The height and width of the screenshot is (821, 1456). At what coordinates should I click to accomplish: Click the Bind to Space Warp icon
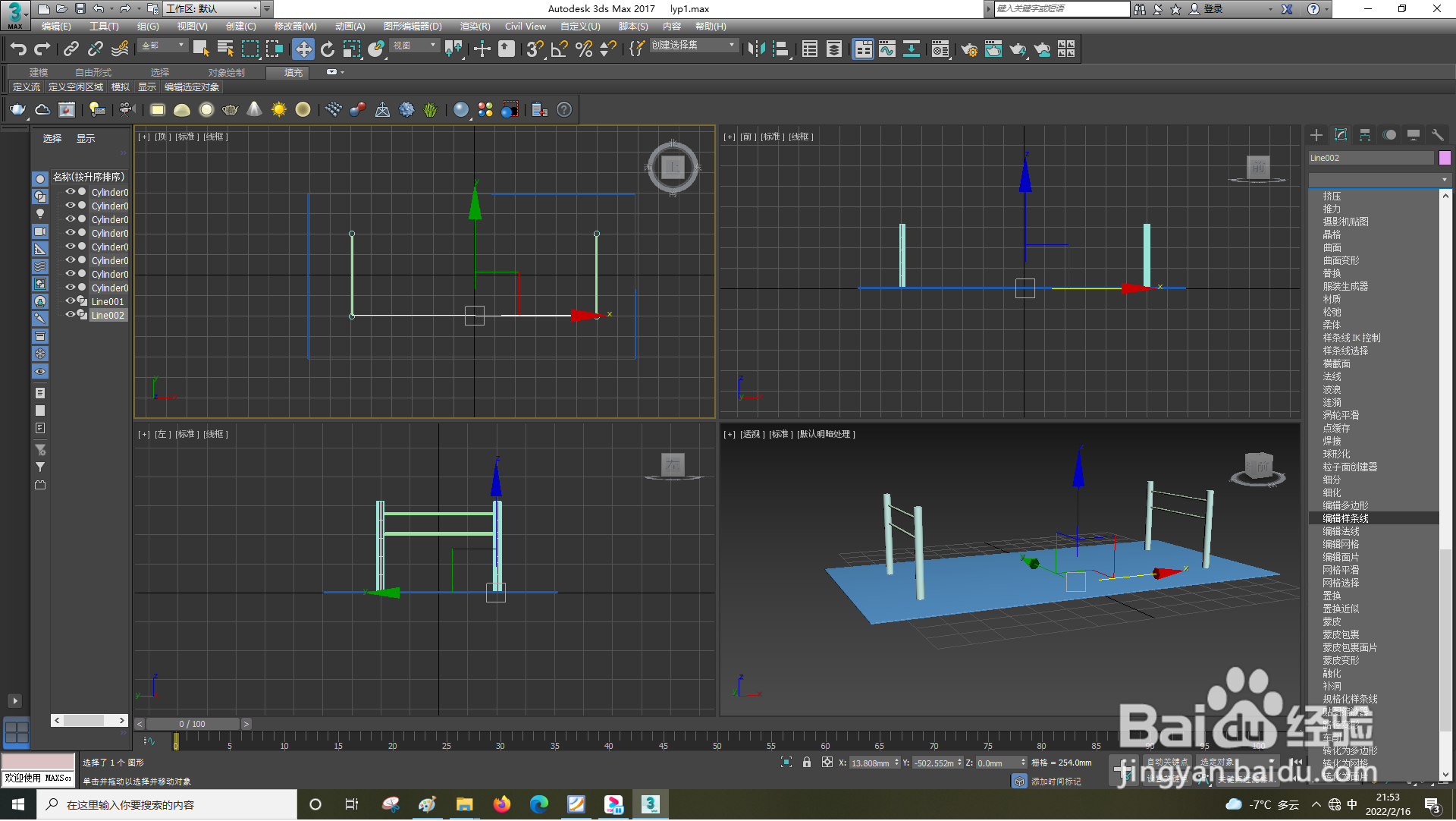(120, 49)
